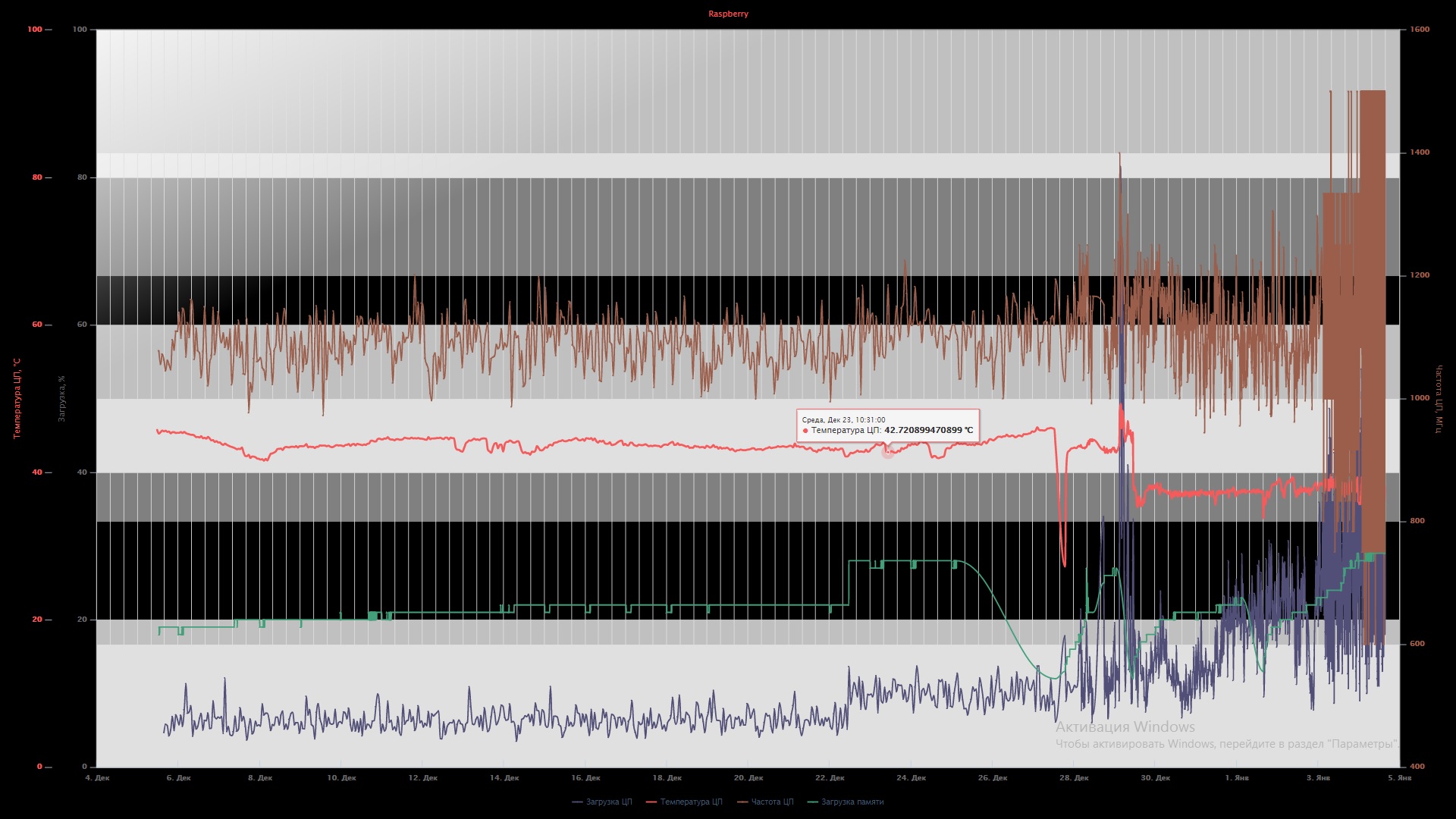Click the green Загрузка памяти legend line marker
1456x819 pixels.
(x=813, y=802)
